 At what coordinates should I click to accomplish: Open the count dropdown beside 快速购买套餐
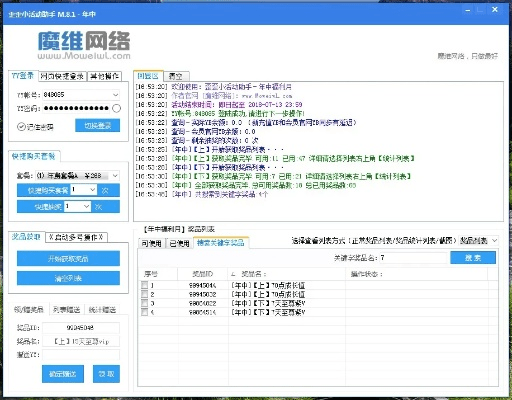coord(92,190)
